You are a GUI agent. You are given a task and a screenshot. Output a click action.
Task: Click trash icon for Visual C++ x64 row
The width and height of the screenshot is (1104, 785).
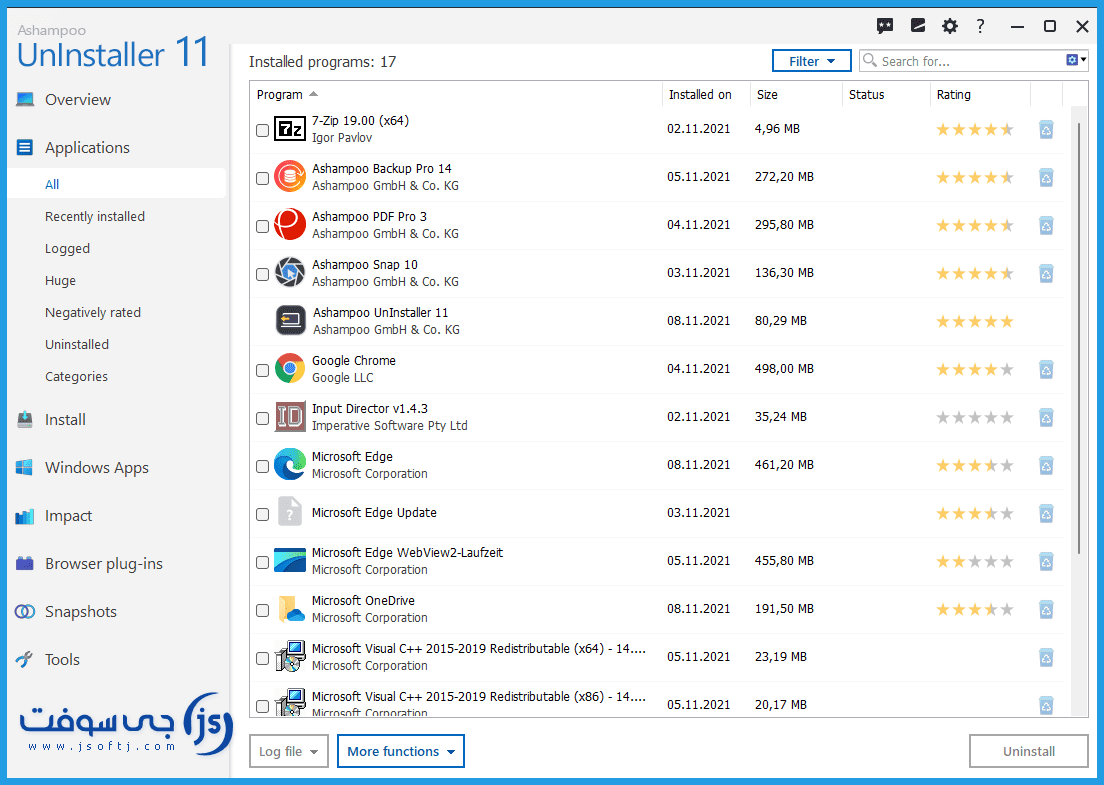click(1046, 658)
